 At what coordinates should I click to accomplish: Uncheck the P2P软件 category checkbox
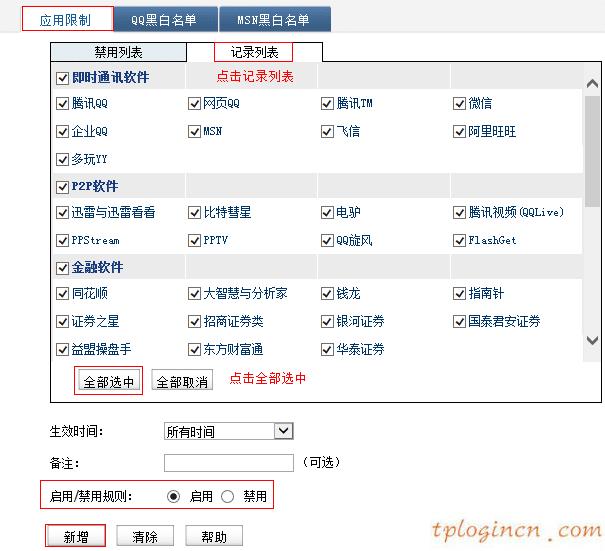63,186
